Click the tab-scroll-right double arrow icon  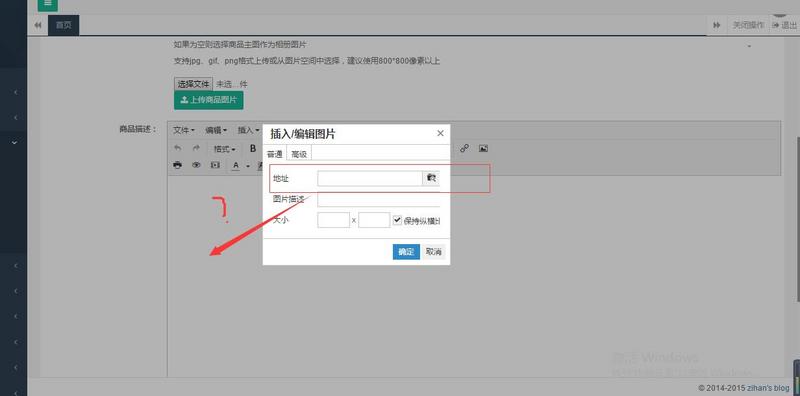717,25
